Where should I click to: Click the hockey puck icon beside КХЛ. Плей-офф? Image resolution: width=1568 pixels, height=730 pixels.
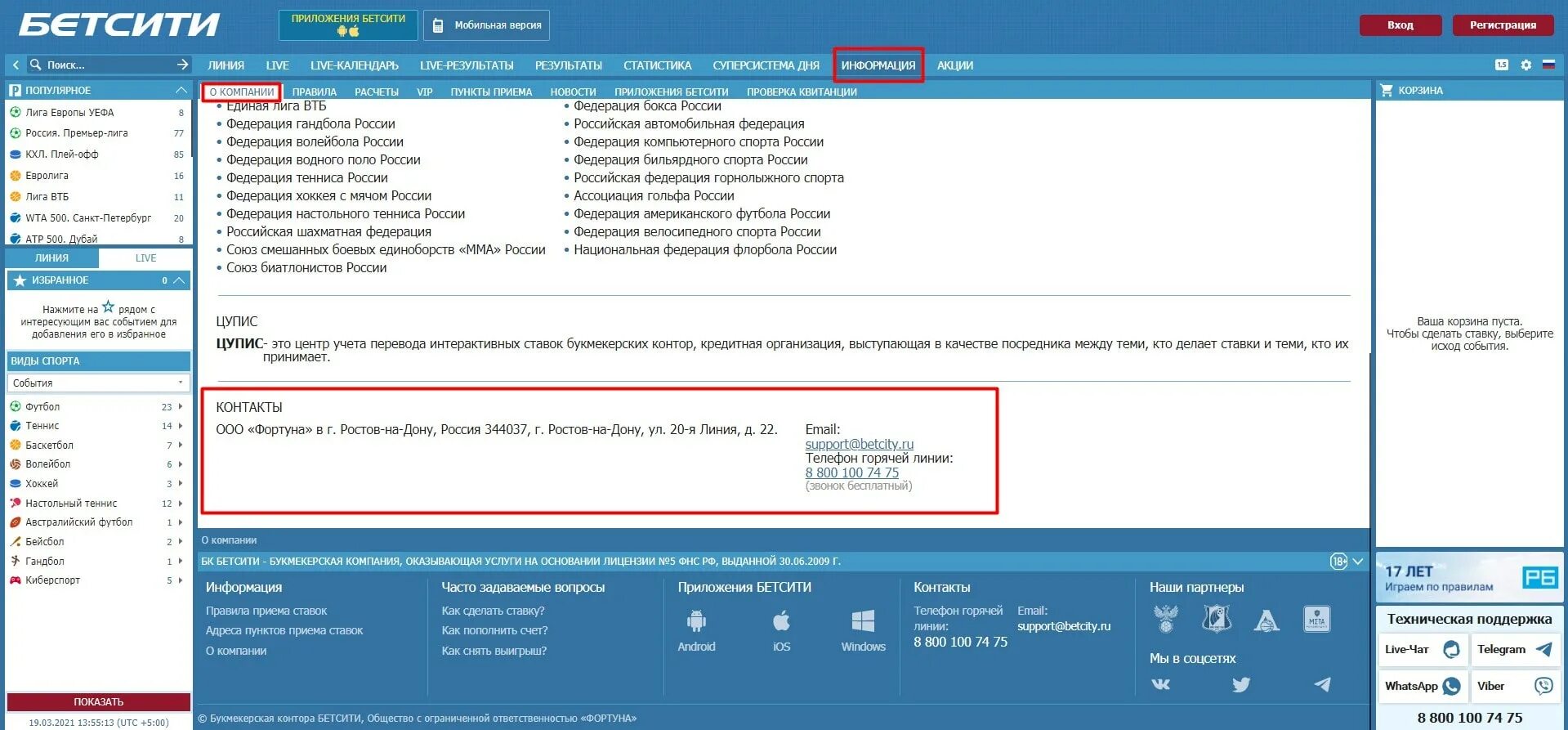15,155
